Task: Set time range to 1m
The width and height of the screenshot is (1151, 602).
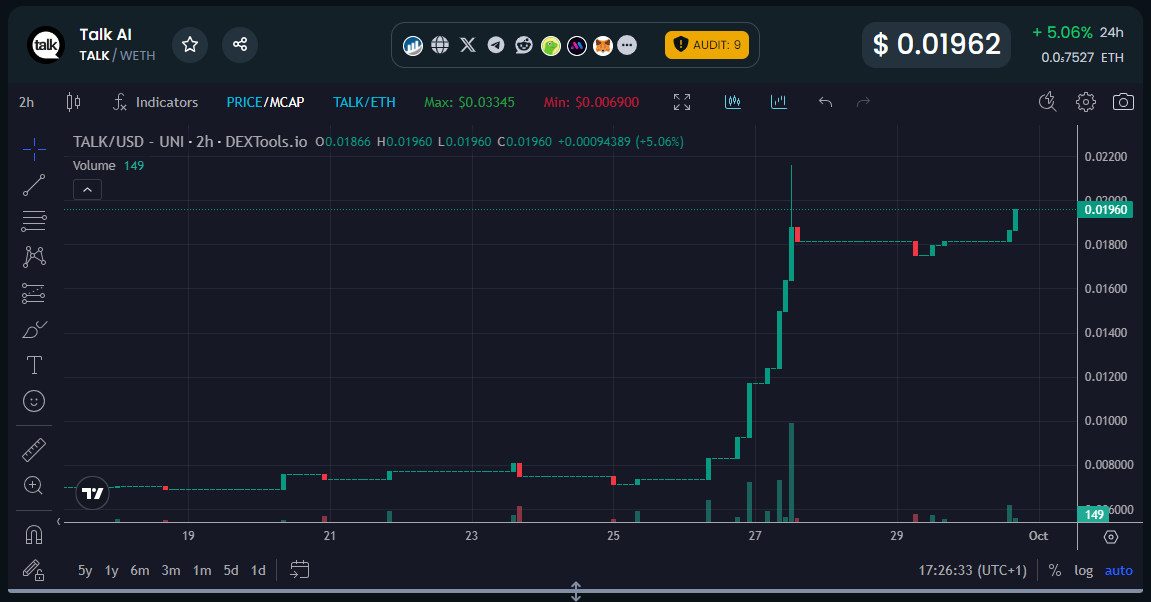Action: (x=202, y=570)
